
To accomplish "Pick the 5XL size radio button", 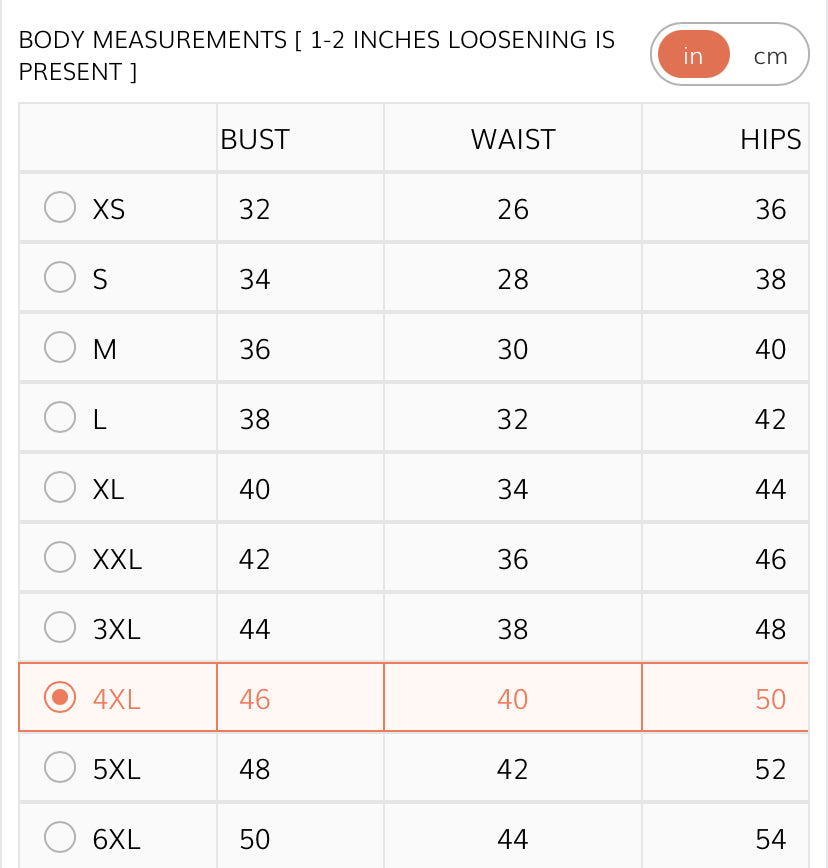I will [60, 767].
